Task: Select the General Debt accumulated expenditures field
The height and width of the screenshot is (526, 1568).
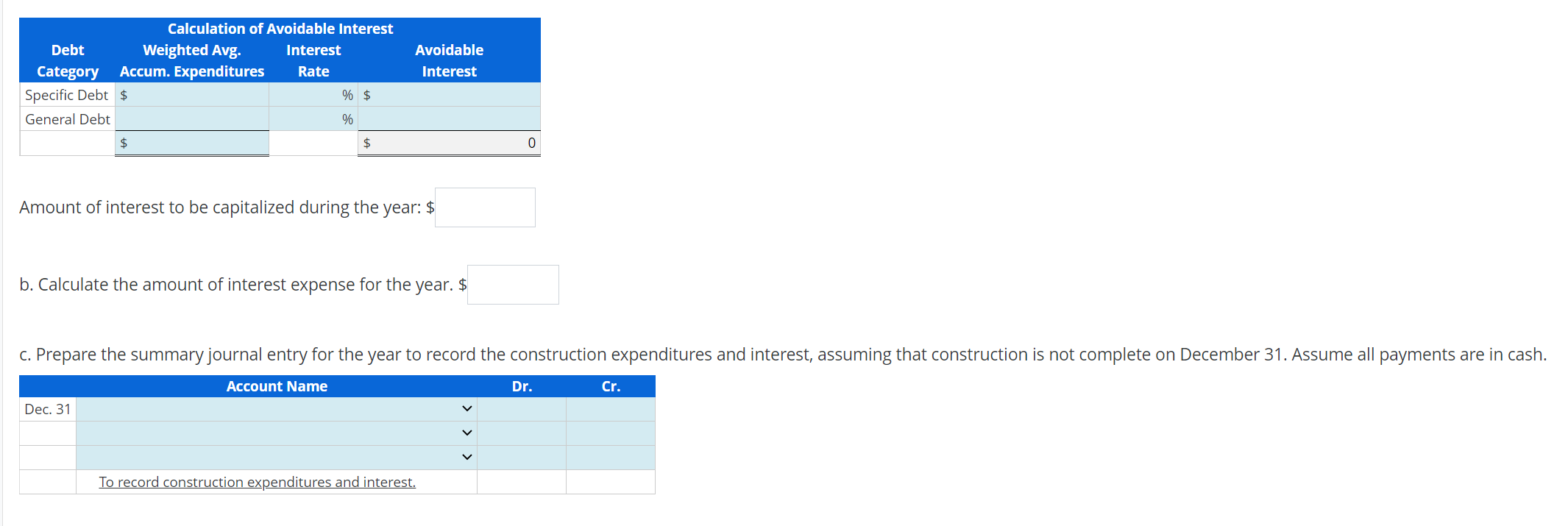Action: tap(191, 118)
